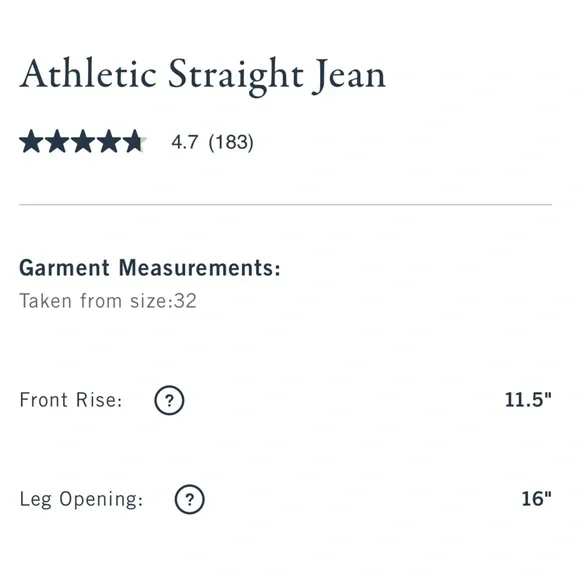The image size is (580, 580).
Task: Click the Athletic Straight Jean product title
Action: pos(203,75)
